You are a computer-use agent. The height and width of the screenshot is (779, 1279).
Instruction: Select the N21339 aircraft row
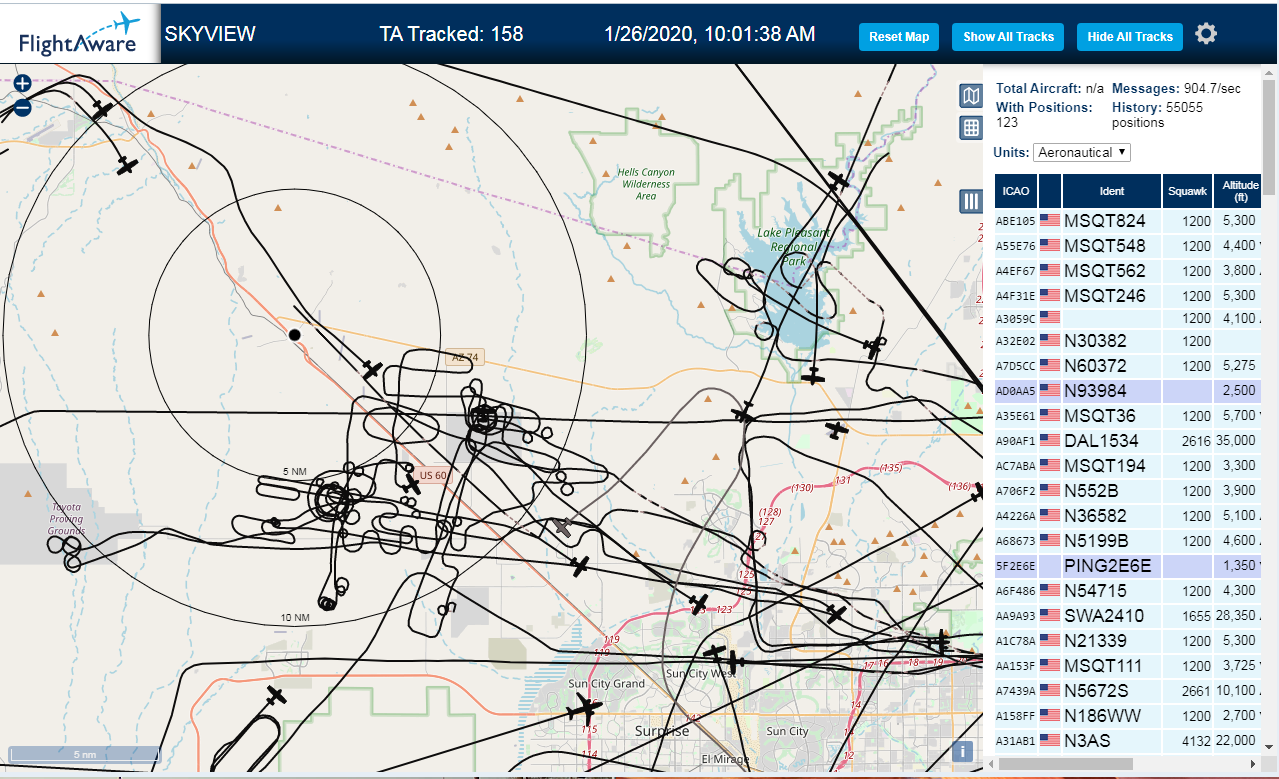point(1128,641)
